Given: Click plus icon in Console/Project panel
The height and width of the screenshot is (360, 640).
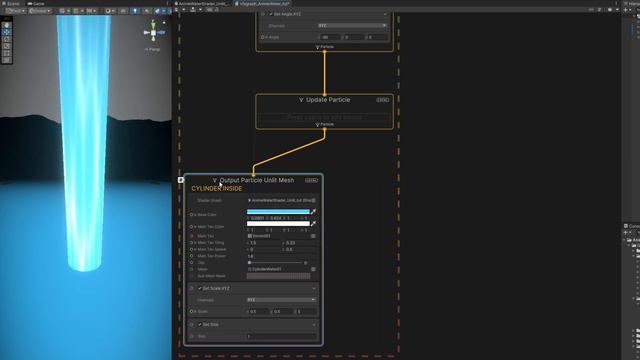Looking at the screenshot, I should (x=626, y=232).
